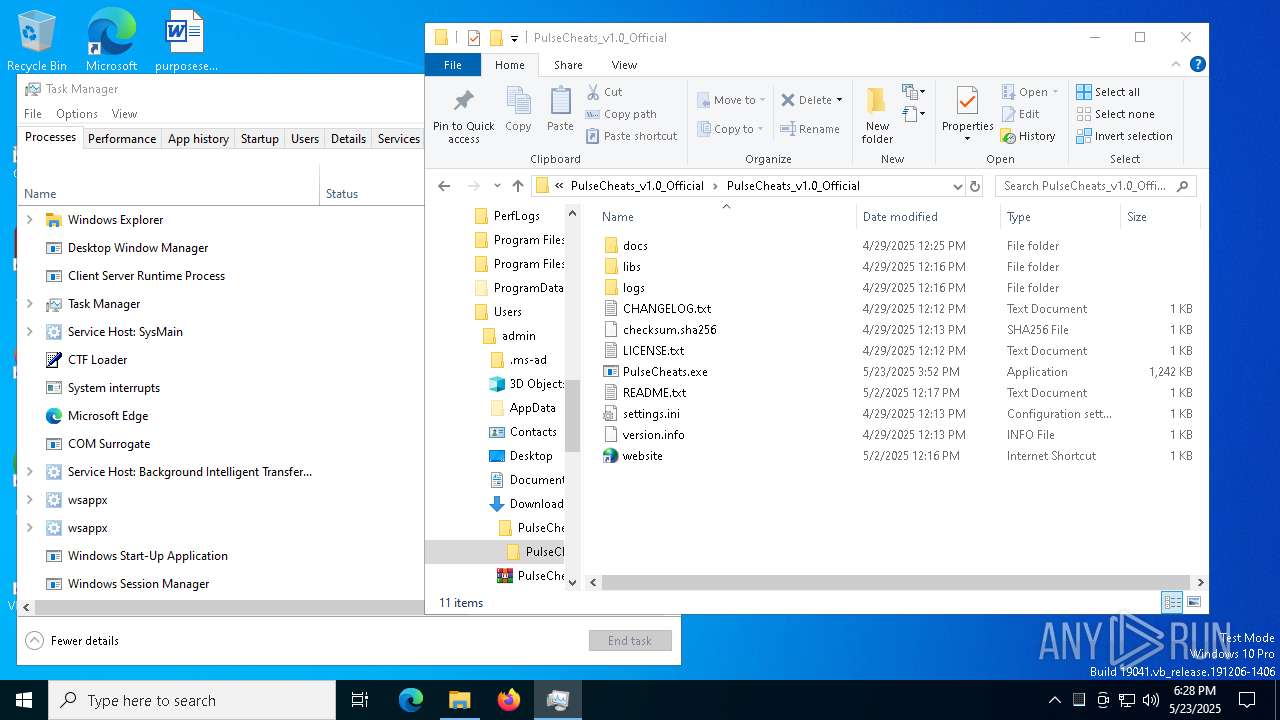
Task: Click Up one level arrow
Action: (517, 186)
